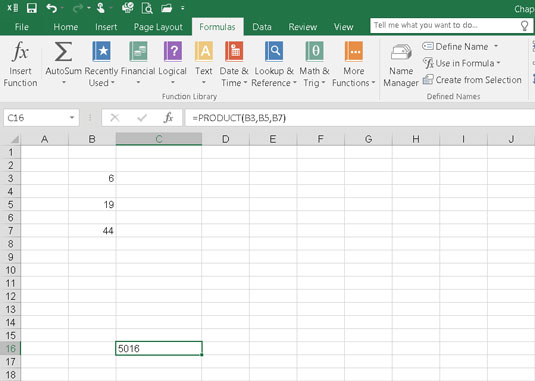Click the Select All corner triangle
This screenshot has height=381, width=535.
pyautogui.click(x=15, y=139)
